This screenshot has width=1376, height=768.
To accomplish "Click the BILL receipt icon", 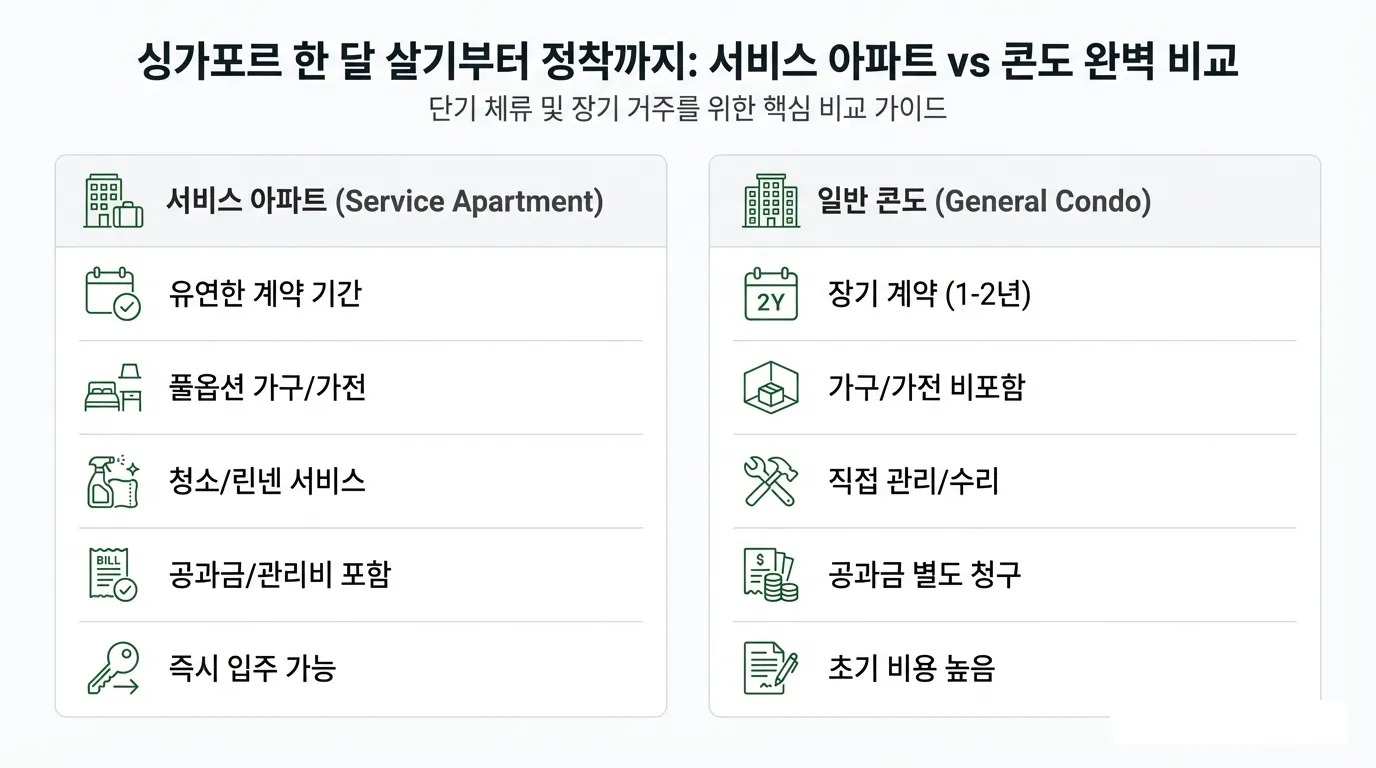I will click(x=112, y=574).
